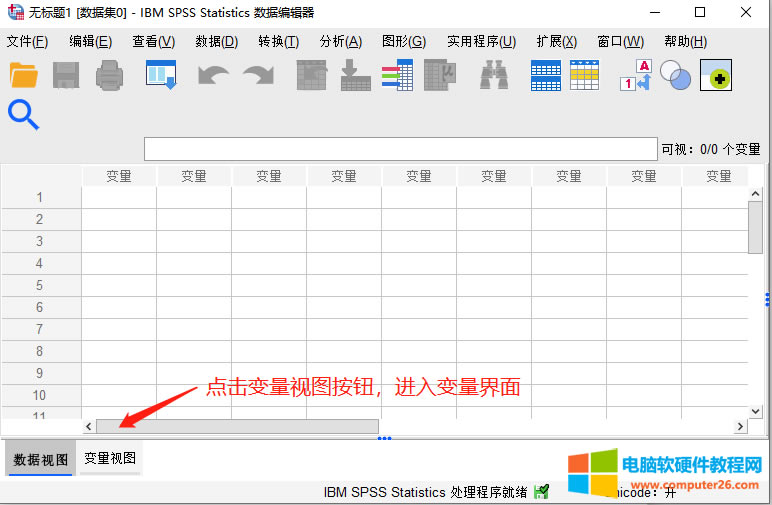Click the processor ready status icon
The height and width of the screenshot is (505, 772).
[541, 491]
